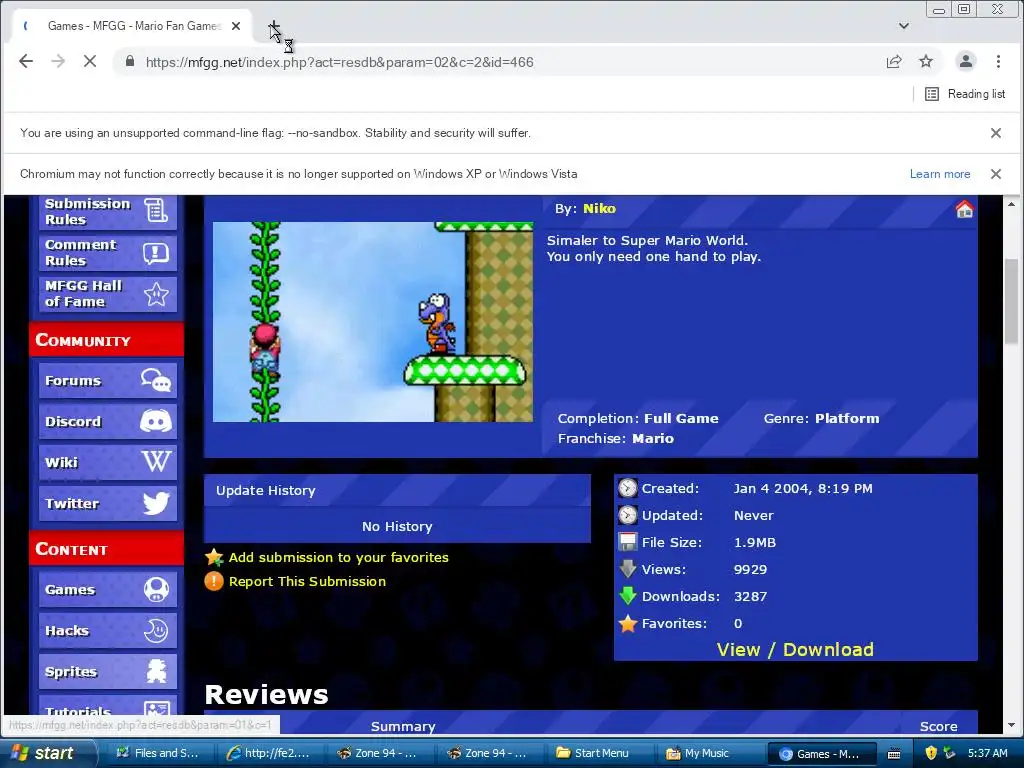Image resolution: width=1024 pixels, height=768 pixels.
Task: Open MFGG Hall of Fame link
Action: click(x=108, y=294)
